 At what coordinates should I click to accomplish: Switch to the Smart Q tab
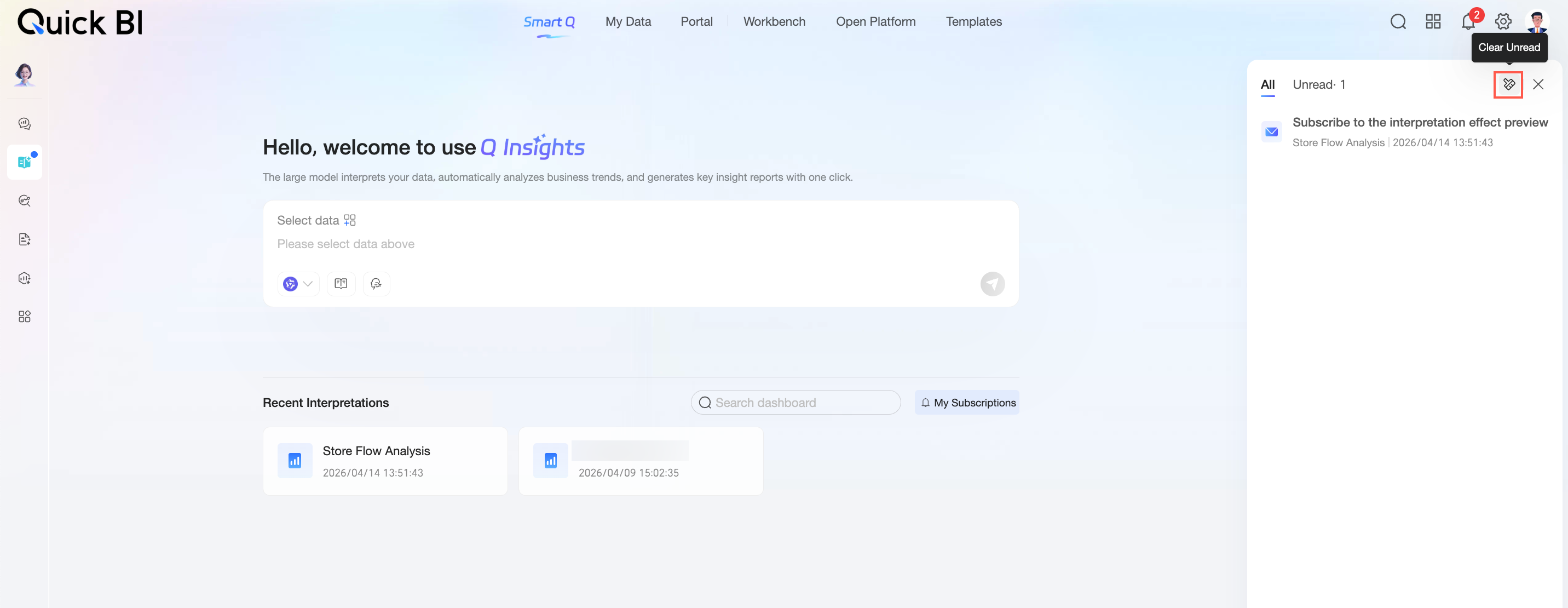click(549, 22)
